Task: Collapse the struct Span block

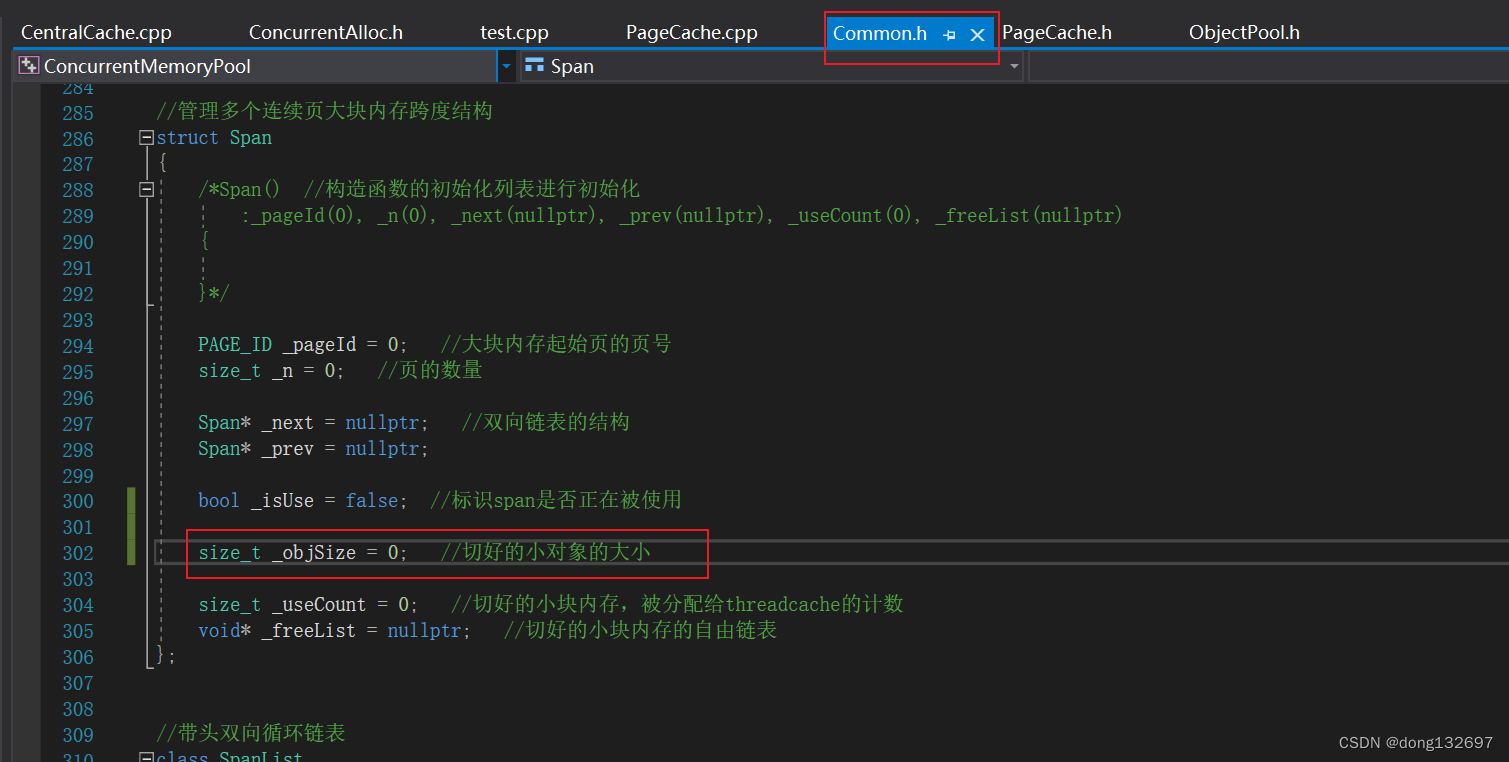Action: (x=147, y=138)
